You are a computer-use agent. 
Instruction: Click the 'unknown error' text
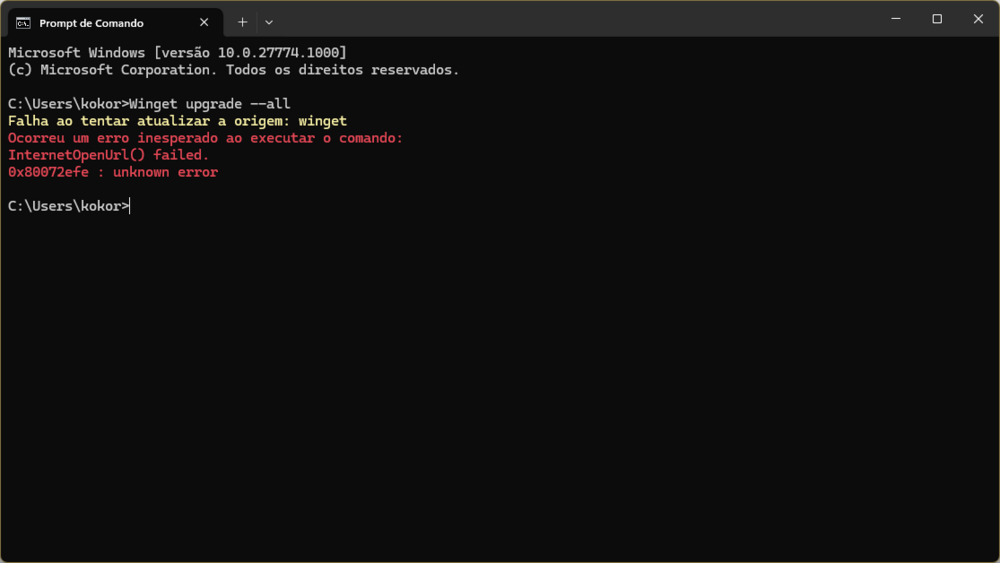[x=165, y=172]
